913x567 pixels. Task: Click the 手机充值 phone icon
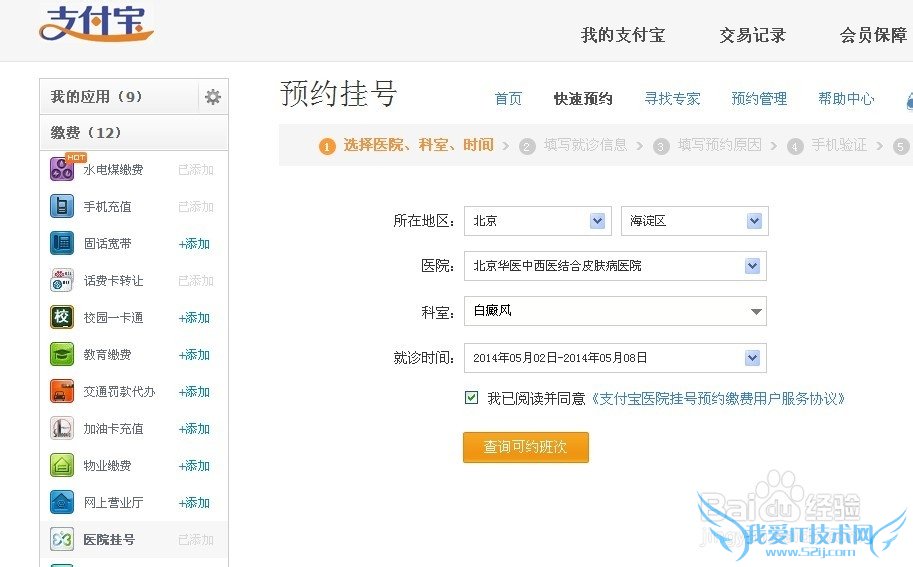62,206
